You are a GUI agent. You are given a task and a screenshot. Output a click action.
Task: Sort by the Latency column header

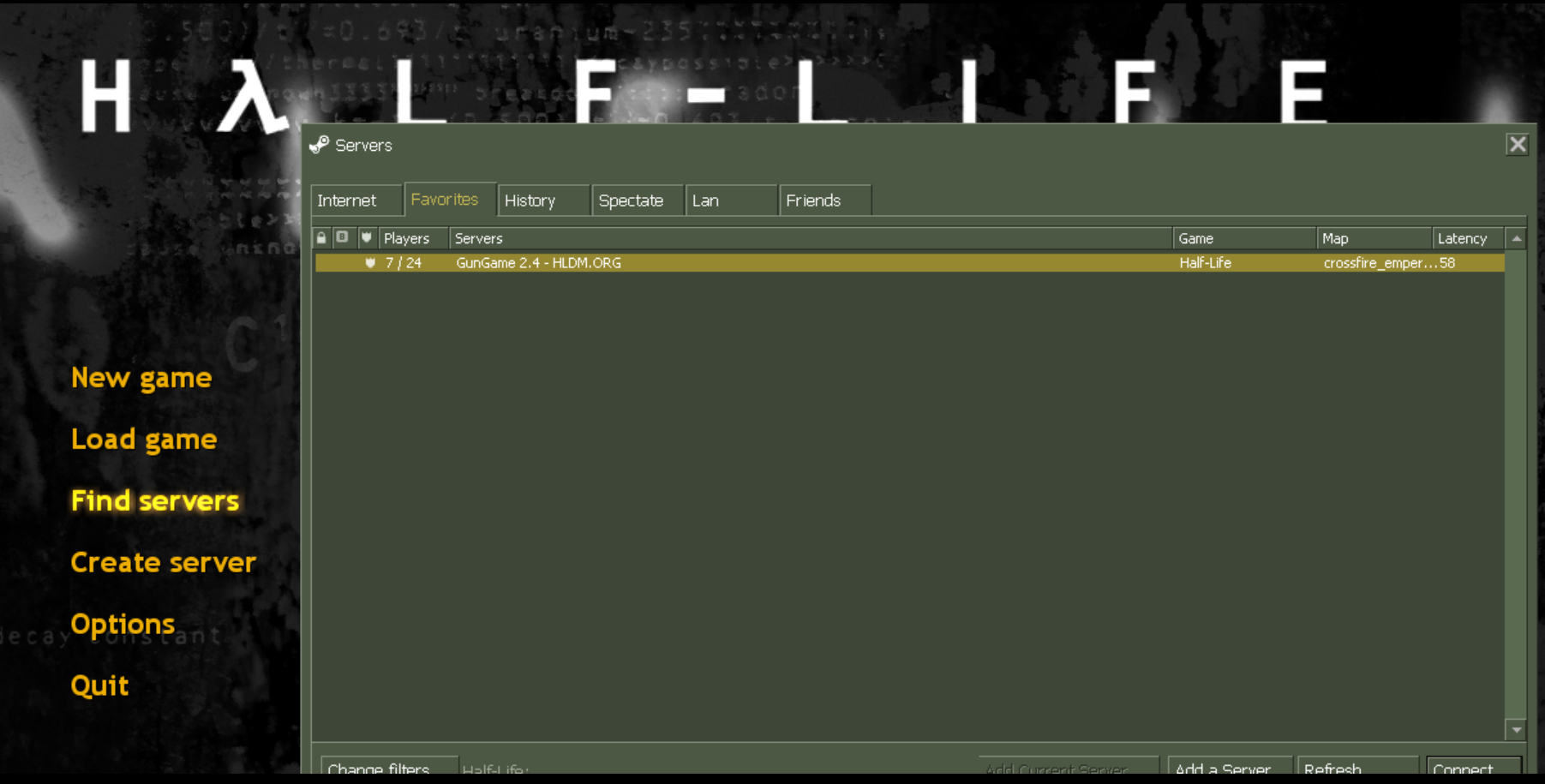tap(1469, 238)
